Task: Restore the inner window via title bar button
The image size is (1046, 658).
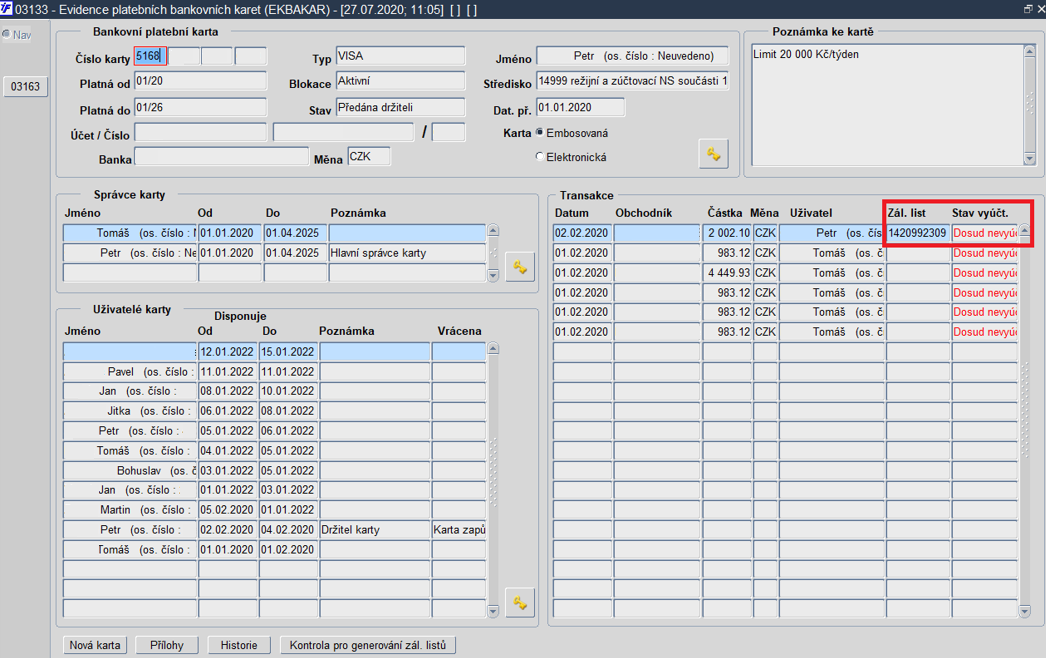Action: (1028, 9)
